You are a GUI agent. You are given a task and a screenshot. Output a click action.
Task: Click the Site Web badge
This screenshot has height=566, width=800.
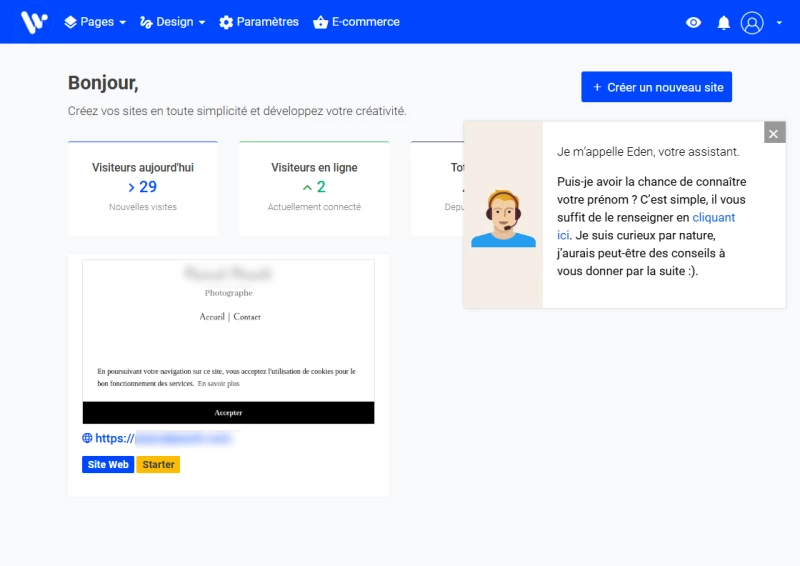(108, 465)
